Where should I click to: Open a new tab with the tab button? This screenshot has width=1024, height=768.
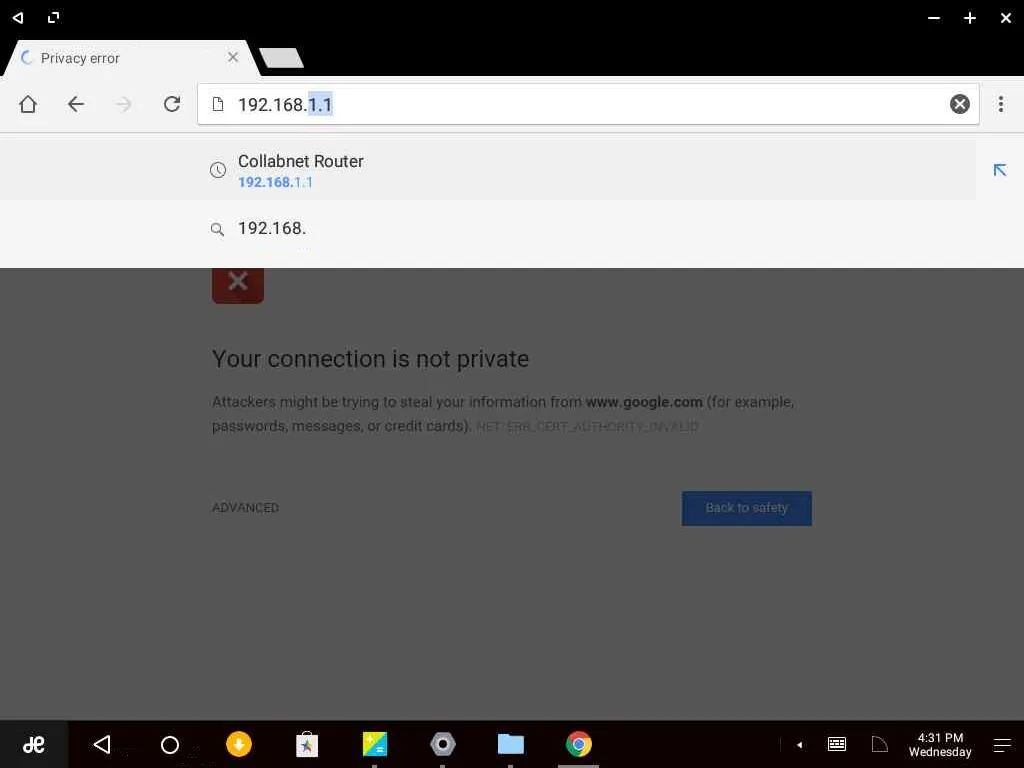pos(281,57)
